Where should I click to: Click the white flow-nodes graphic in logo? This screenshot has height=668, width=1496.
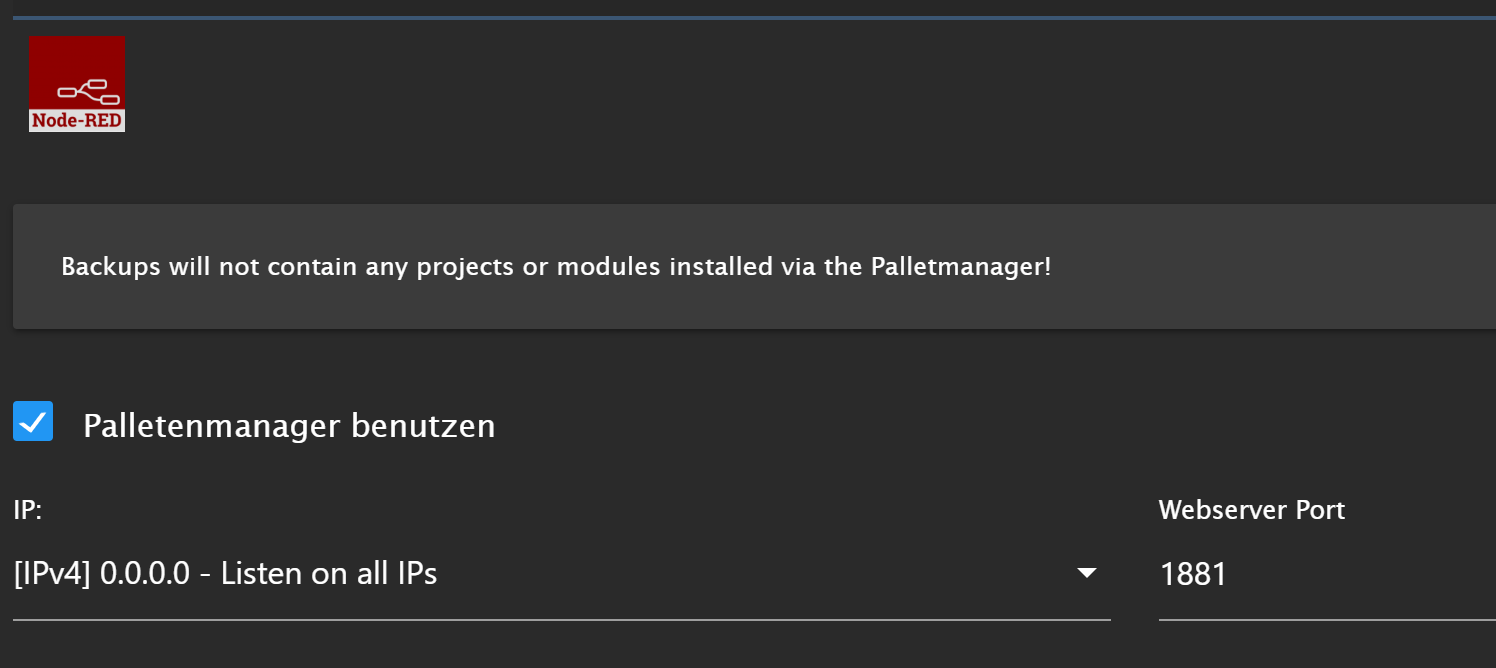tap(89, 91)
